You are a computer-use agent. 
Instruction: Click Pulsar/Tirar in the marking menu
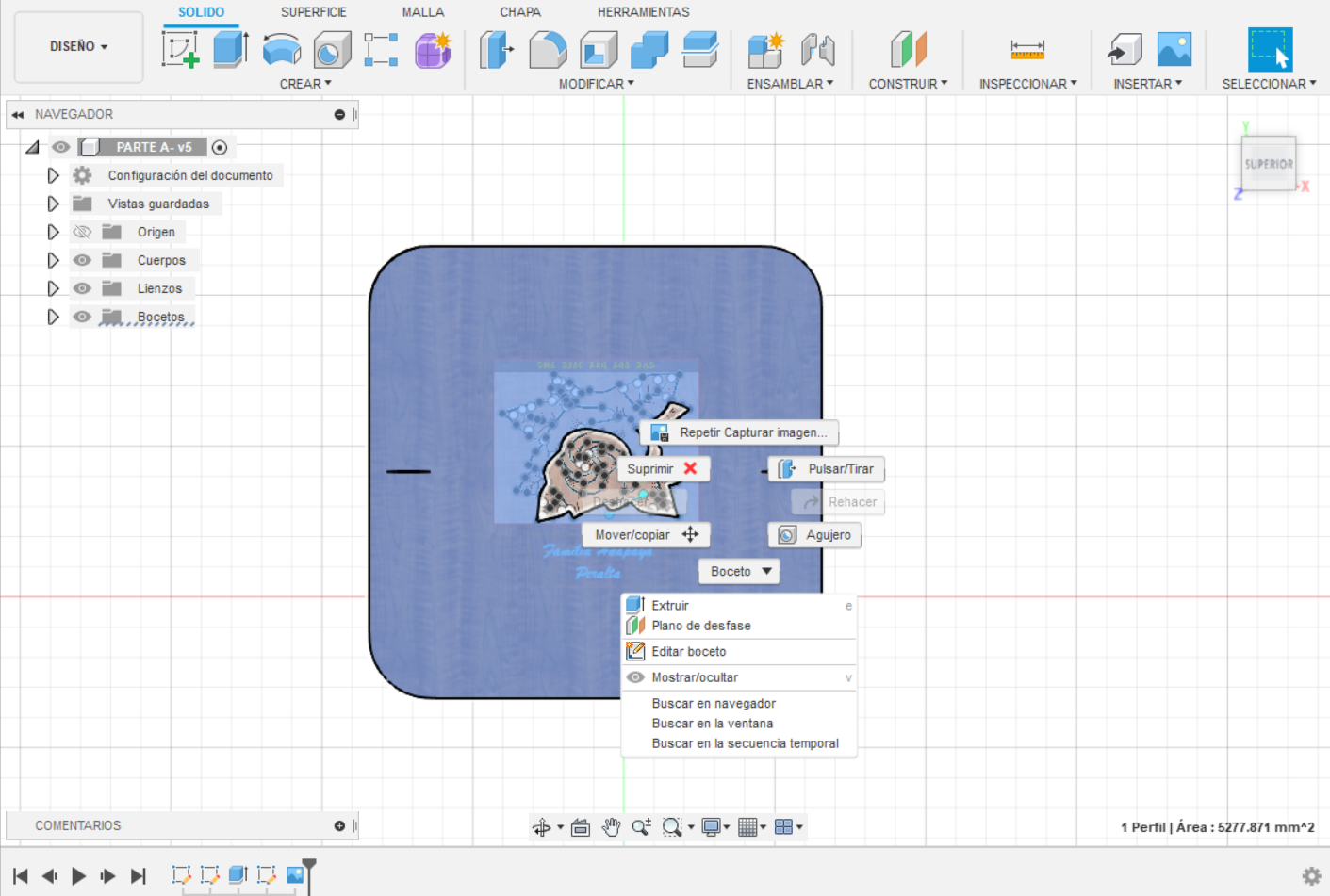pos(827,468)
